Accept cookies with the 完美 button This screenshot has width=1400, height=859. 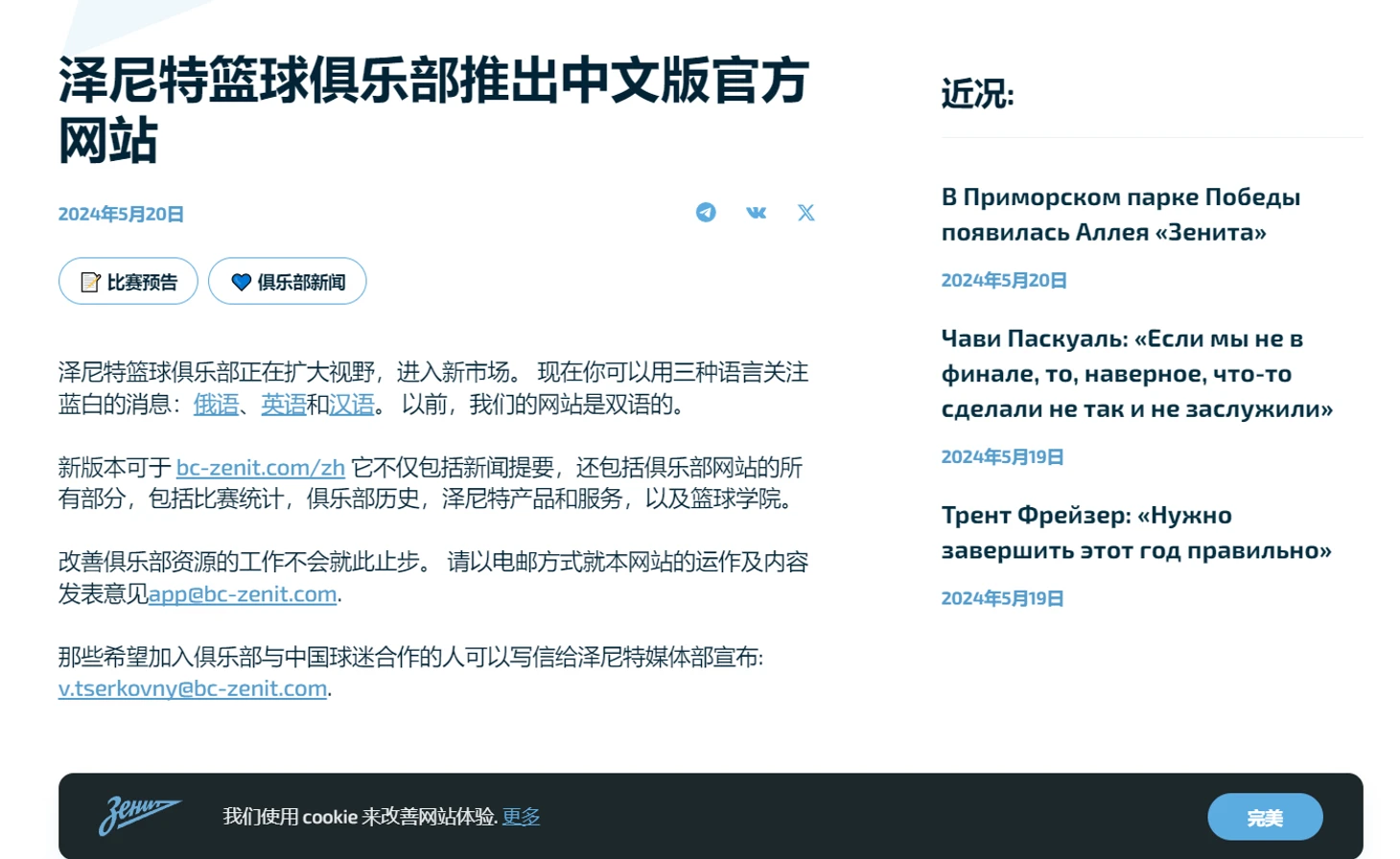[1264, 818]
